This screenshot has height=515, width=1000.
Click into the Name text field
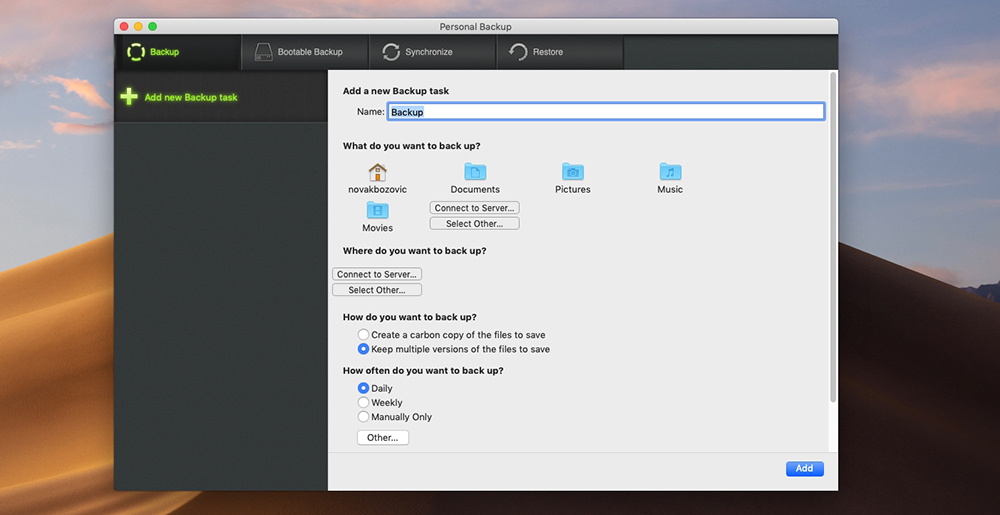pyautogui.click(x=606, y=112)
